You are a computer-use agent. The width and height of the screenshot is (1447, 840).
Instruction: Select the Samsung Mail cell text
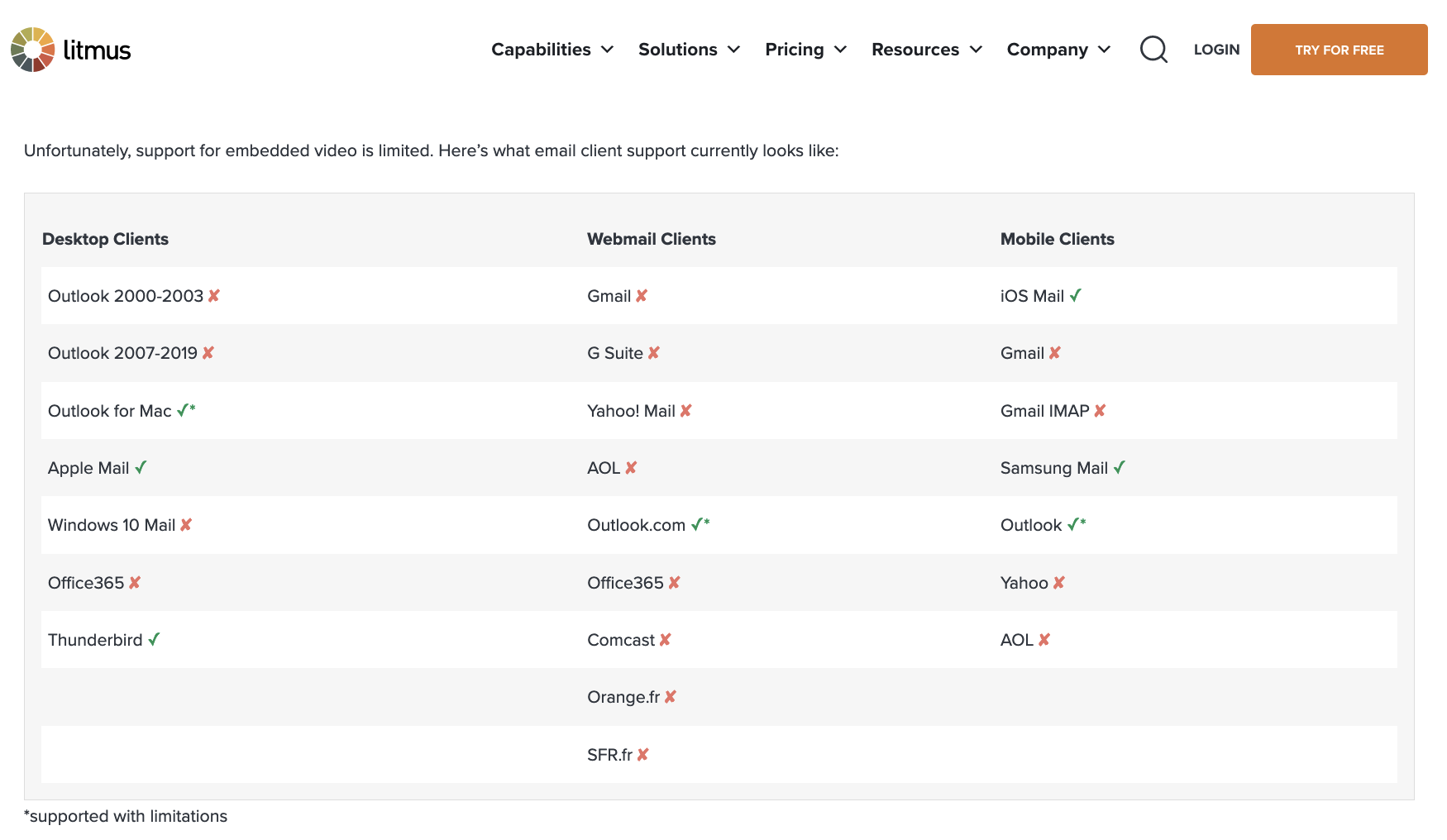pos(1054,468)
